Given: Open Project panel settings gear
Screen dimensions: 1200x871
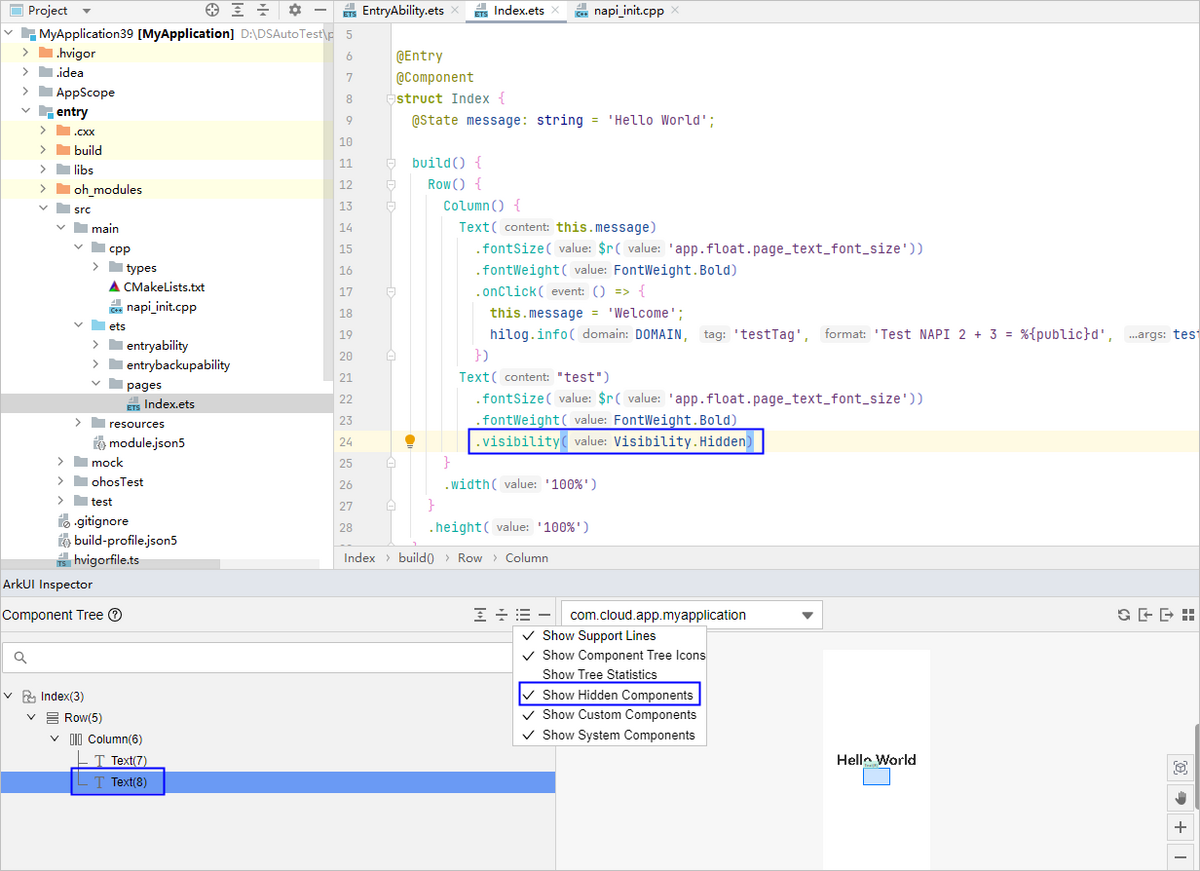Looking at the screenshot, I should [x=294, y=10].
